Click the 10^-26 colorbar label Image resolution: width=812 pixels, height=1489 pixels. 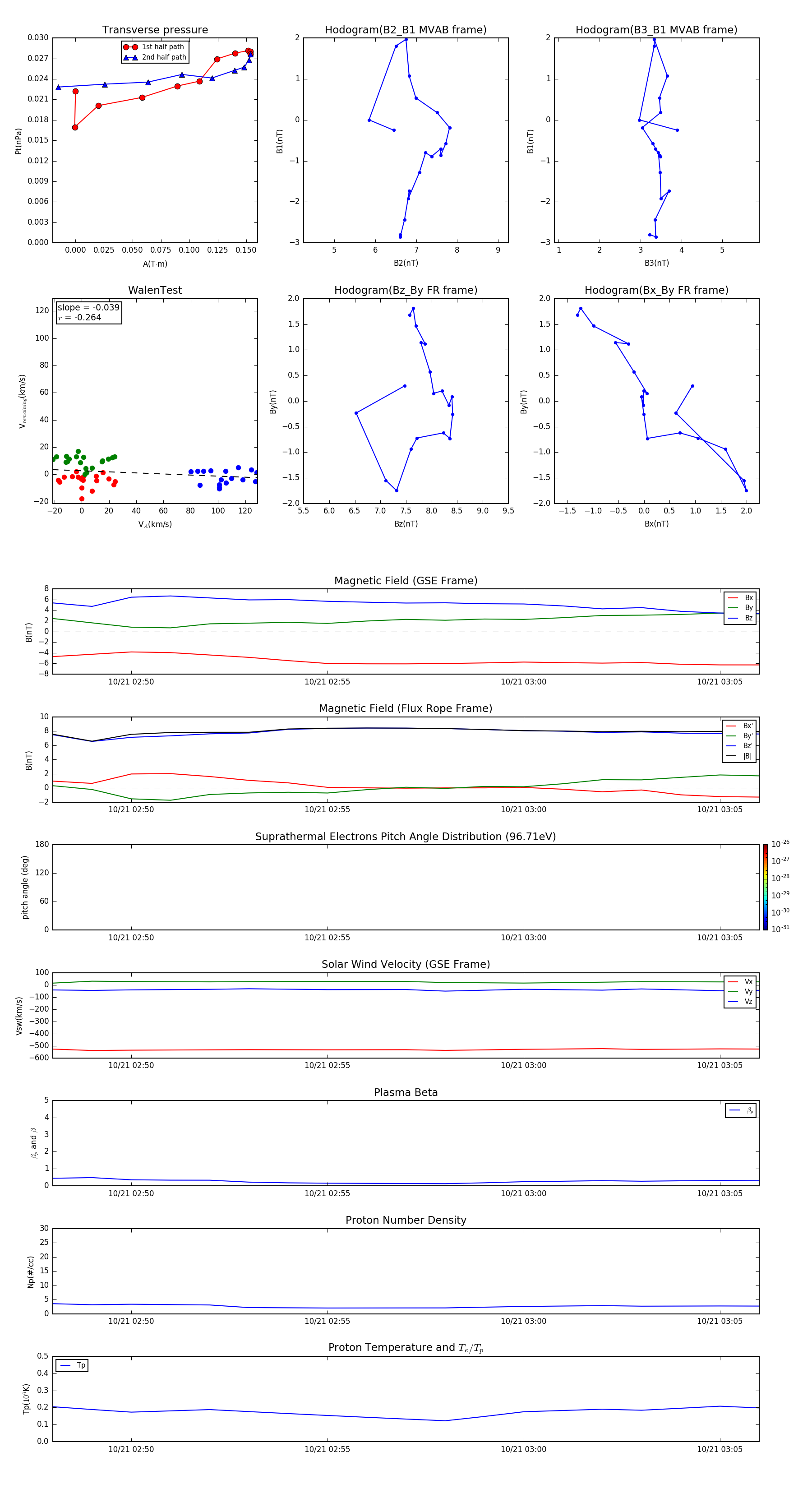pyautogui.click(x=780, y=844)
